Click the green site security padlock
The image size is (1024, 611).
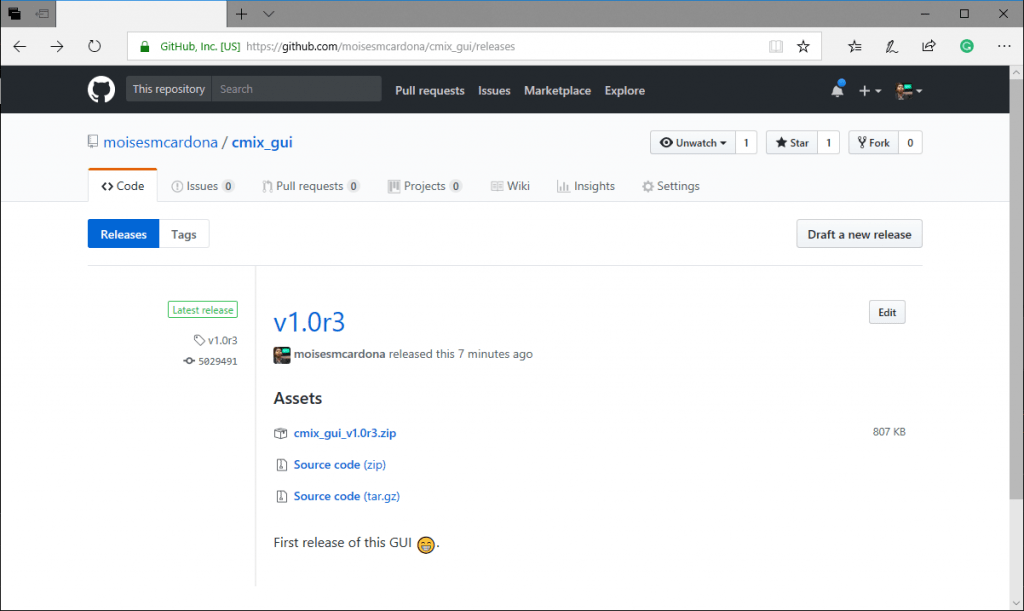click(145, 46)
